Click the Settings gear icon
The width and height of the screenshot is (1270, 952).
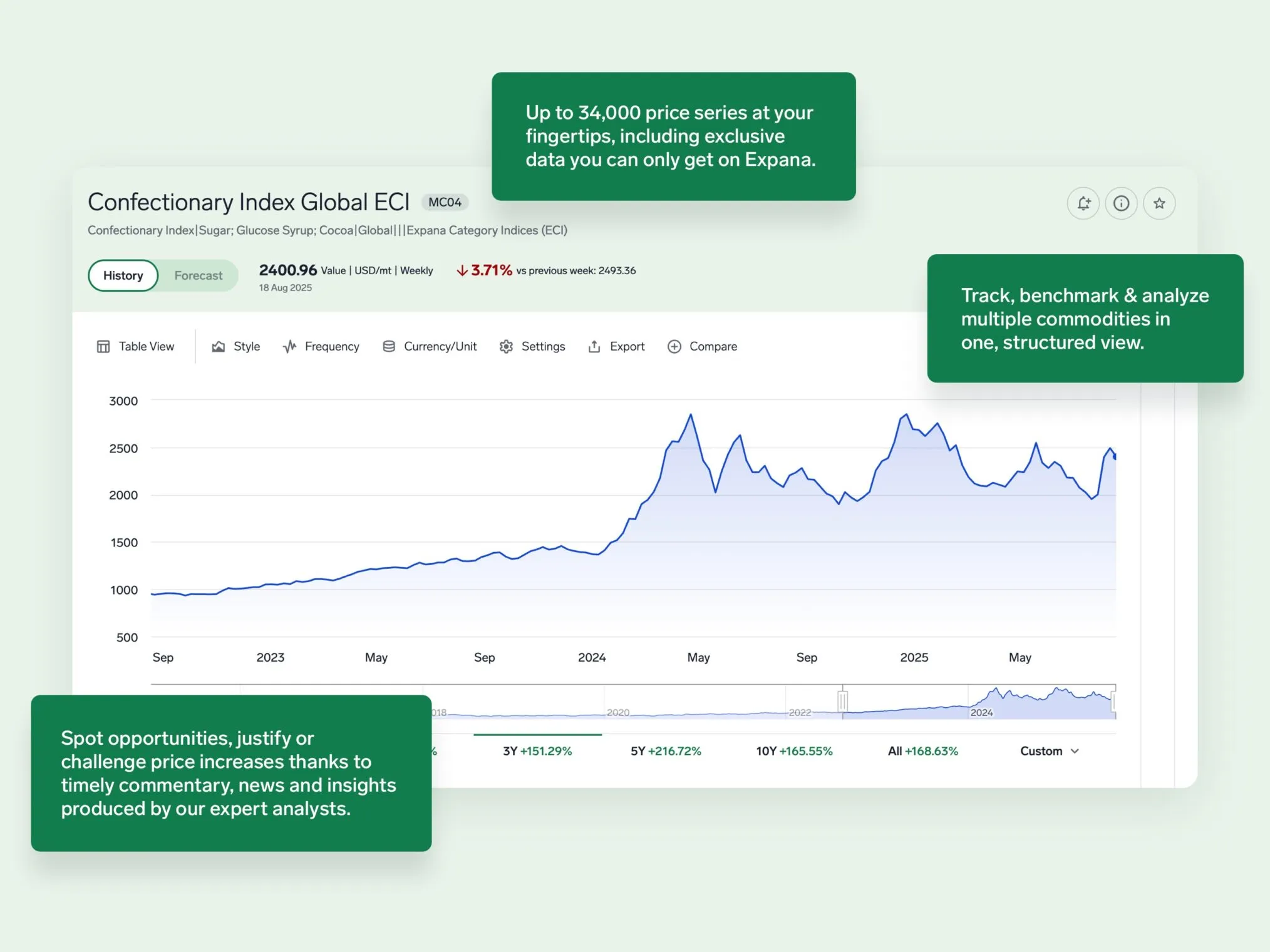(x=506, y=346)
